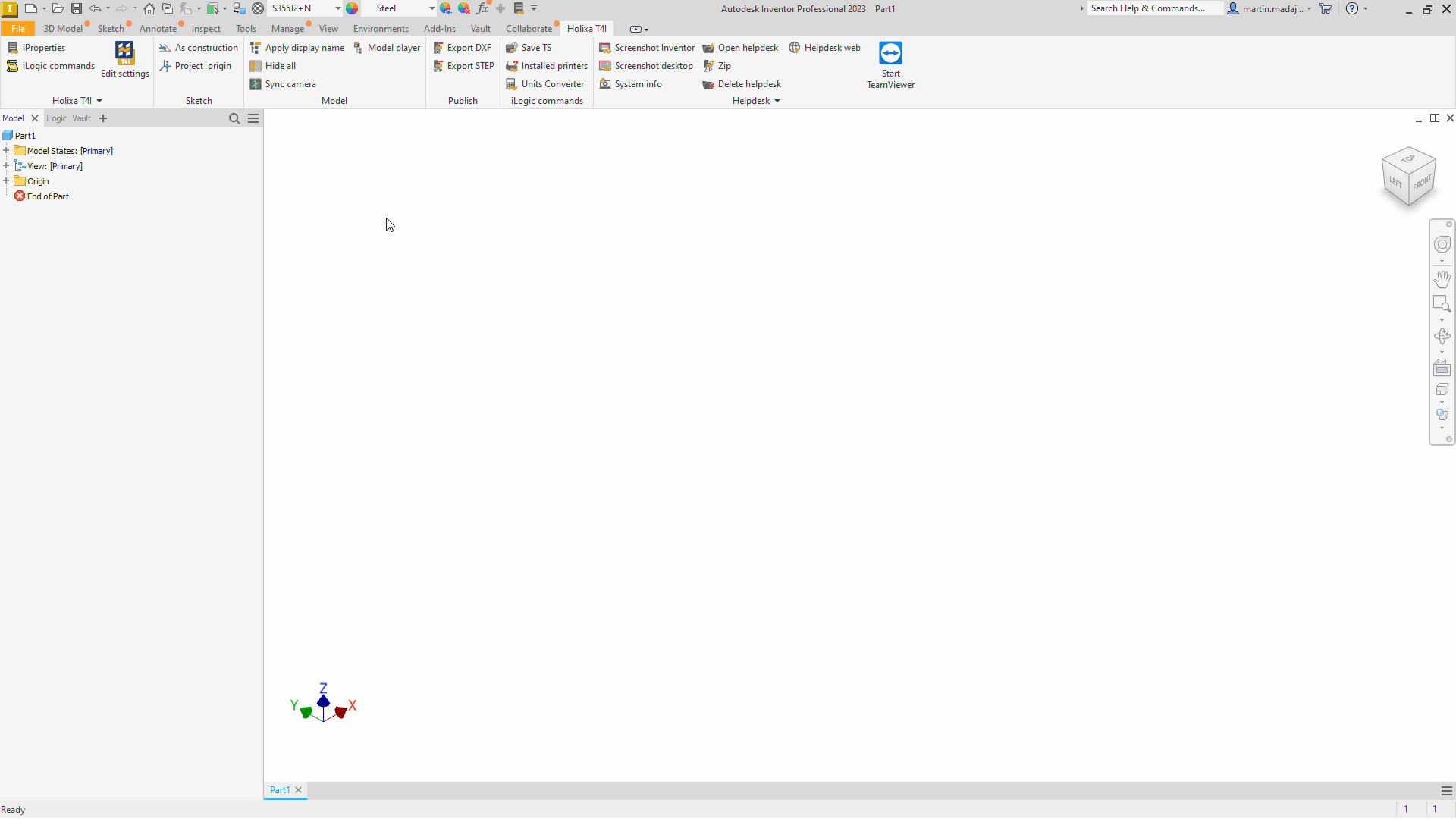Viewport: 1456px width, 819px height.
Task: Open Helpdesk panel dropdown arrow
Action: point(777,101)
